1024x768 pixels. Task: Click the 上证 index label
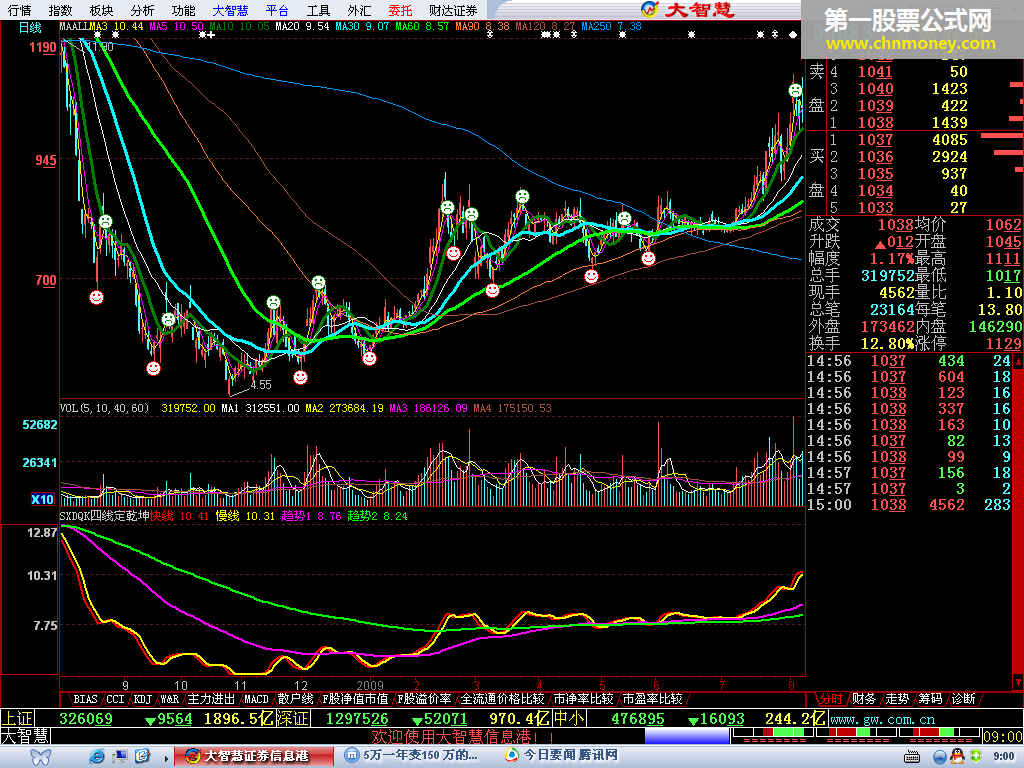(x=17, y=719)
